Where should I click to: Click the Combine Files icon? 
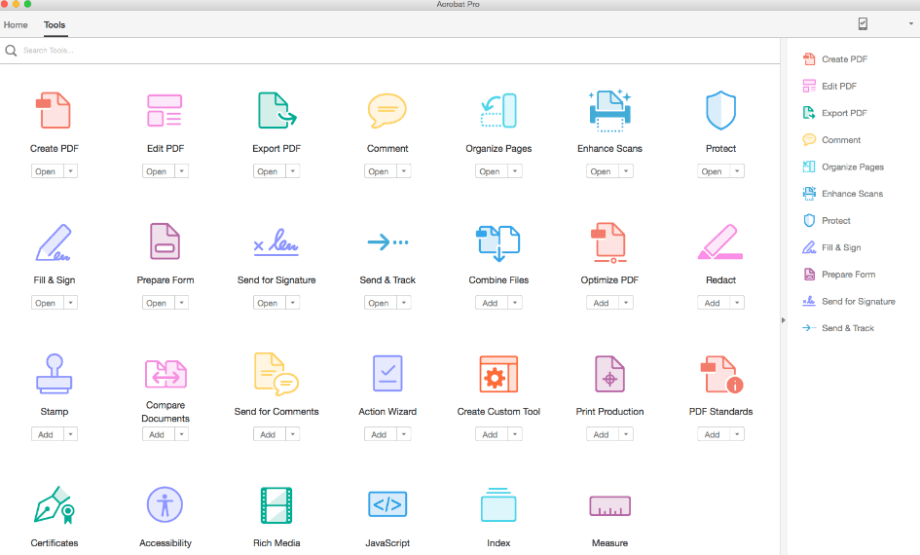coord(498,242)
